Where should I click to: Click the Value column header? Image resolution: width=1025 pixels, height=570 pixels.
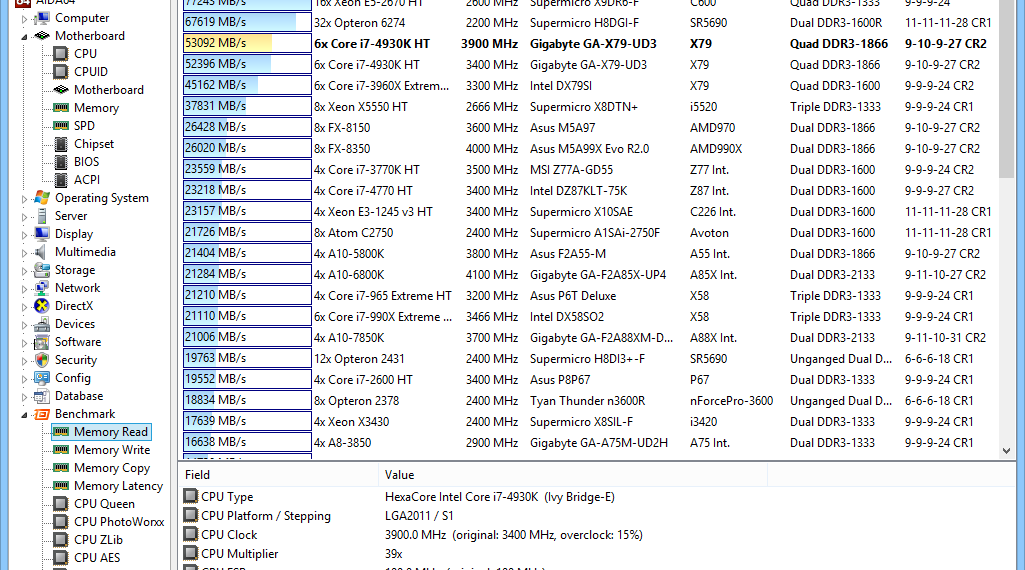click(x=399, y=475)
